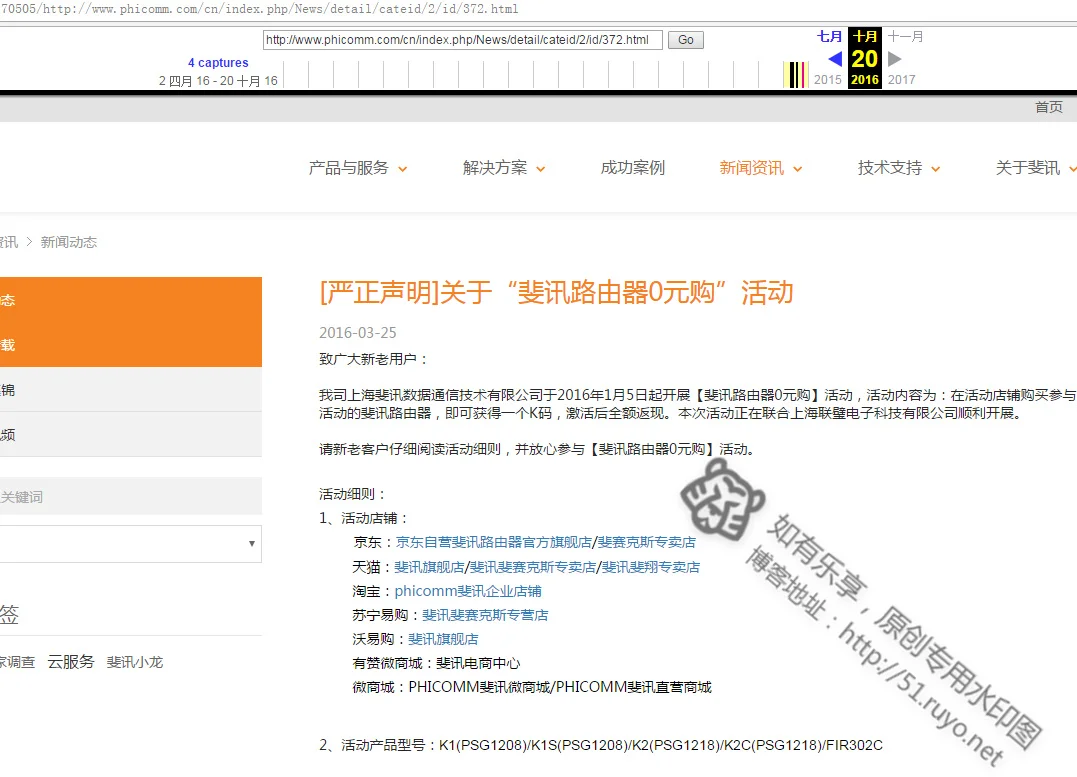Select the 七月 month in Wayback header
This screenshot has height=777, width=1077.
829,36
